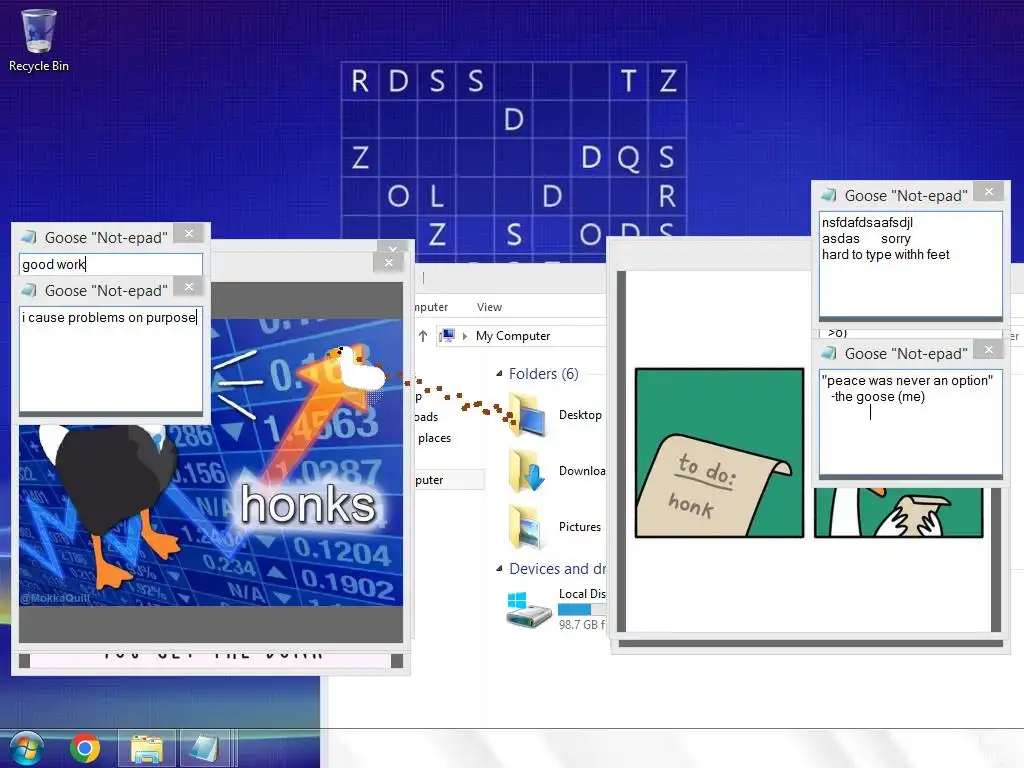Click the up arrow in File Explorer
Screen dimensions: 1024x768
tap(423, 336)
